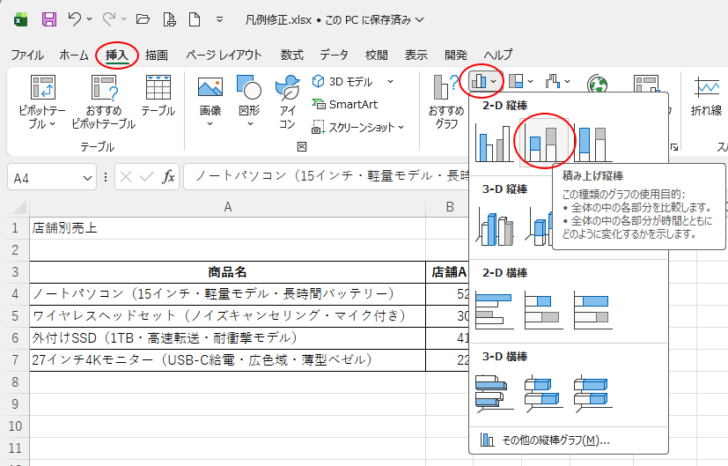Pick the 3-D 100% stacked bar chart

[x=592, y=391]
